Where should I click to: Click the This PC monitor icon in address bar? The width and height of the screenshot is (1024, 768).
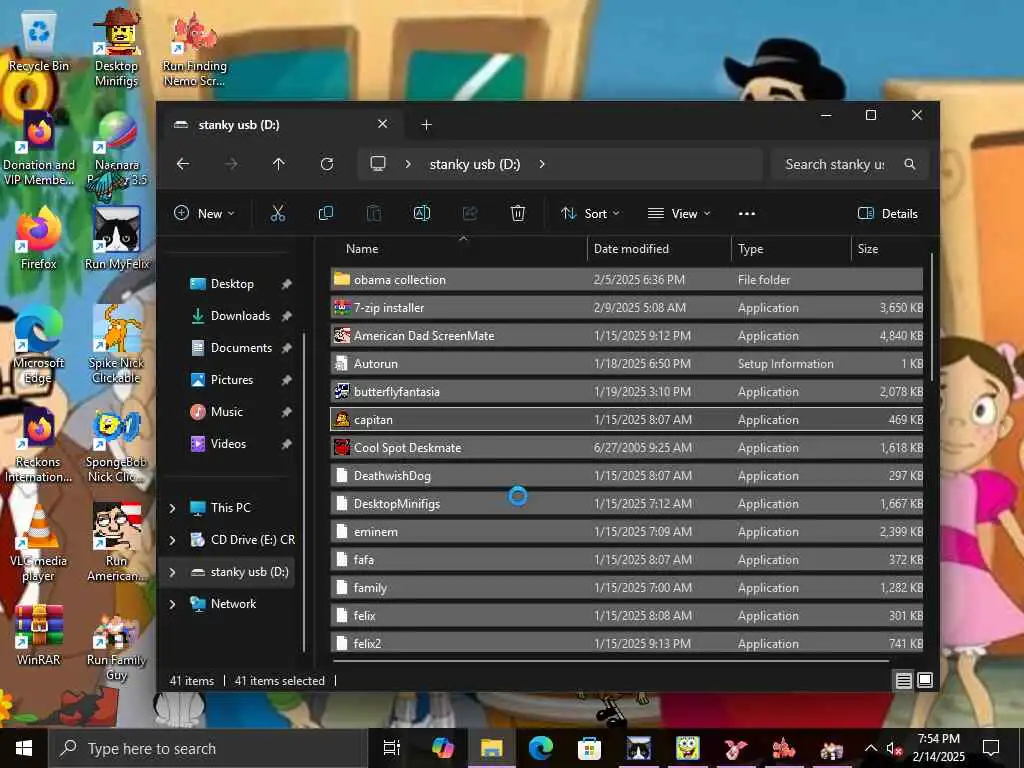click(x=377, y=164)
